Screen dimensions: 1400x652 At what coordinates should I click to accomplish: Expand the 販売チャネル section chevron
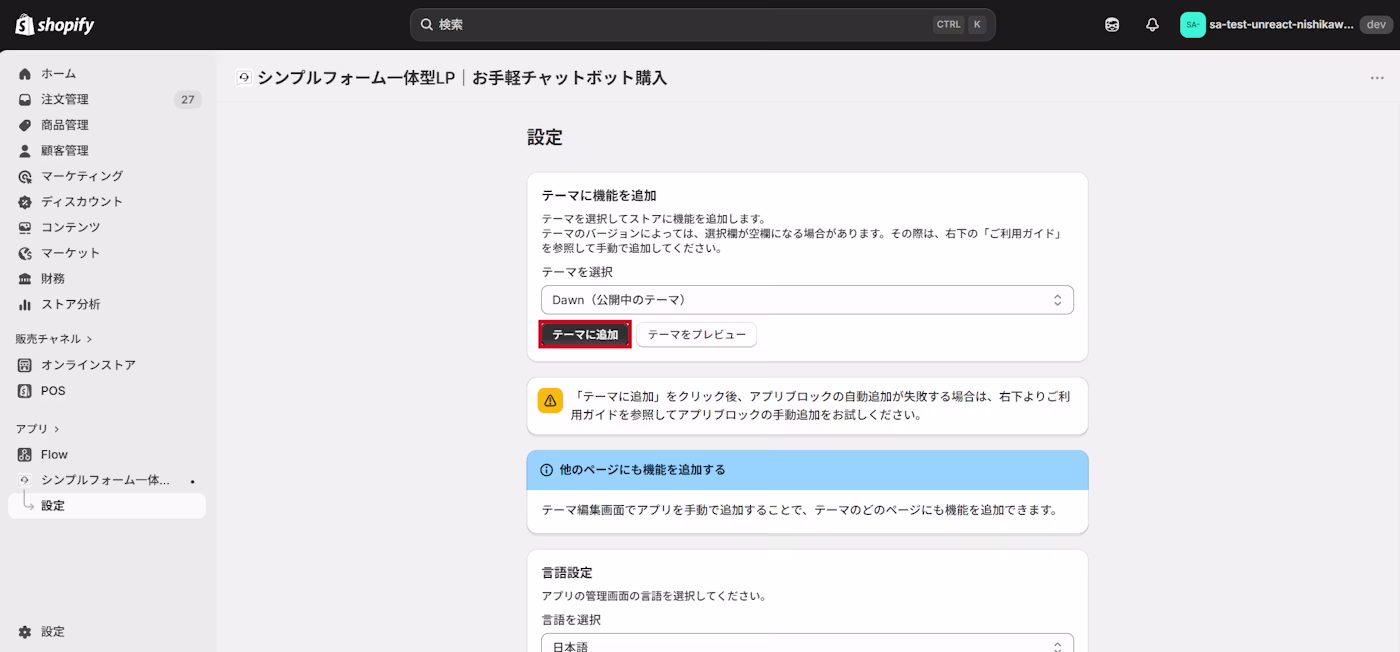[89, 340]
